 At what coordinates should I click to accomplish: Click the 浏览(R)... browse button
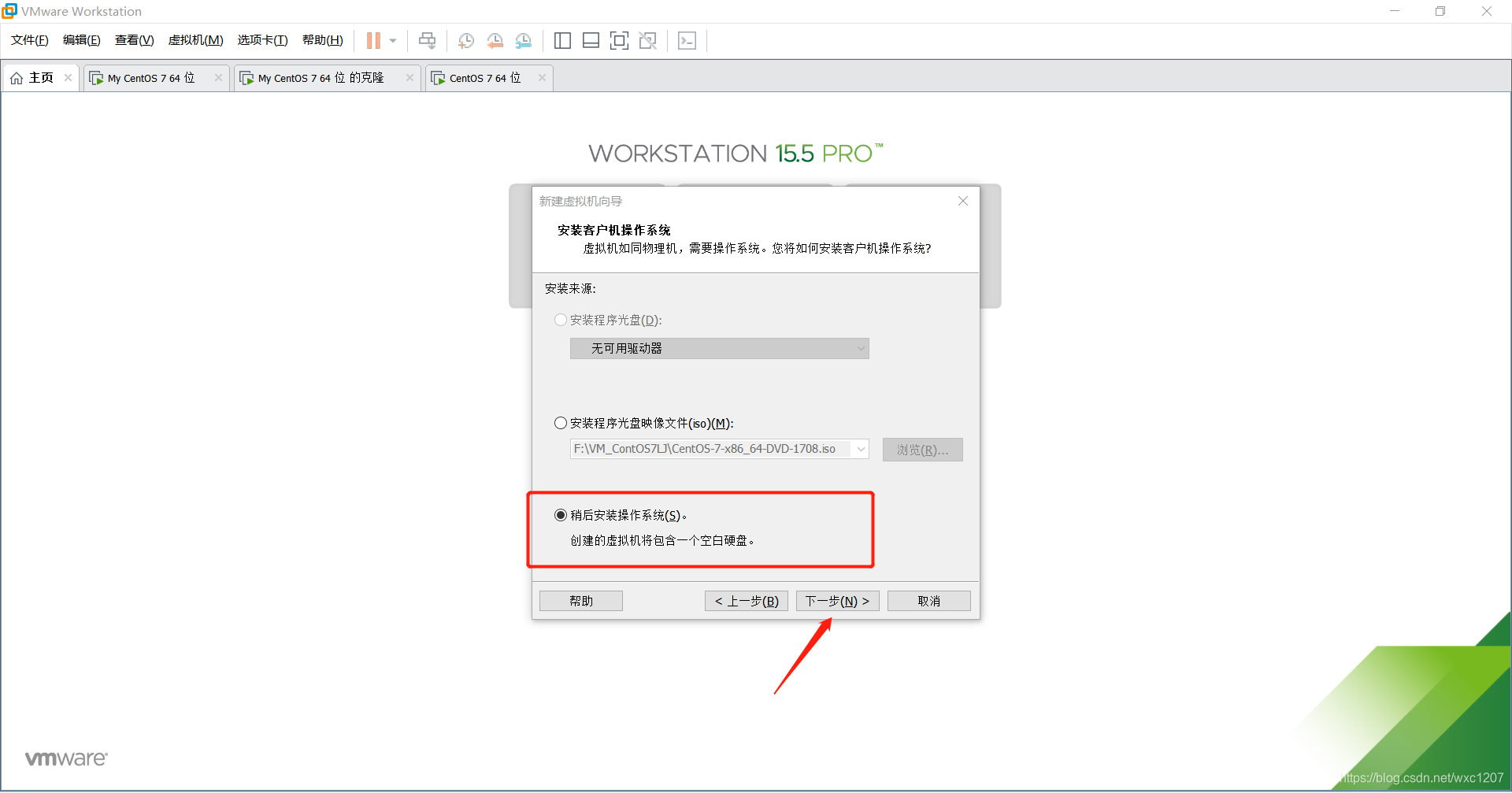tap(922, 450)
